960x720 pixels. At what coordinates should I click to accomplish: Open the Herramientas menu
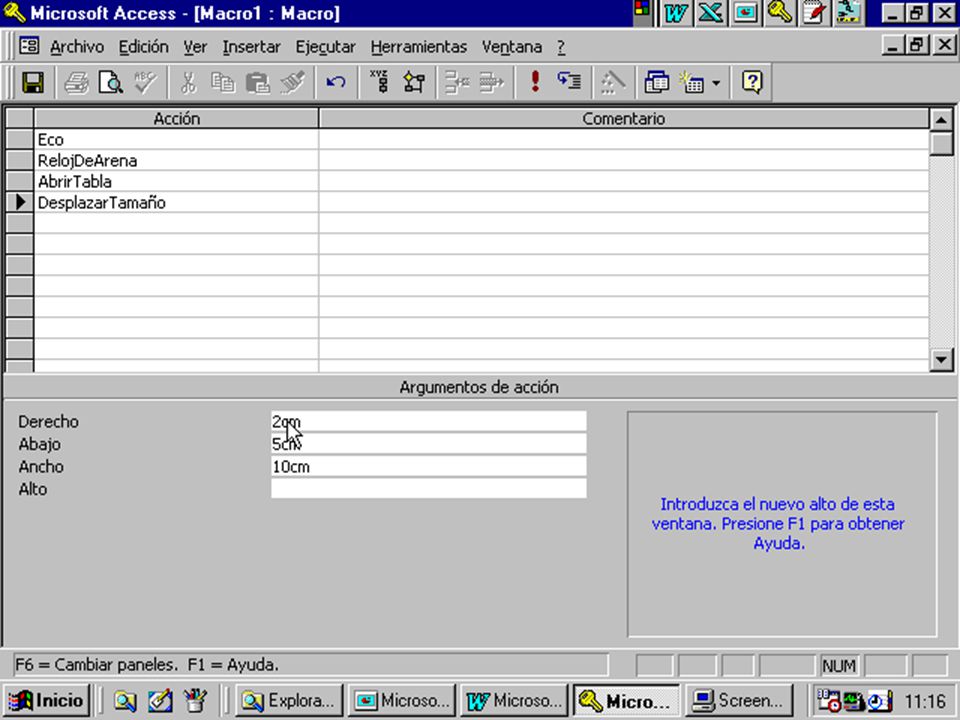418,47
